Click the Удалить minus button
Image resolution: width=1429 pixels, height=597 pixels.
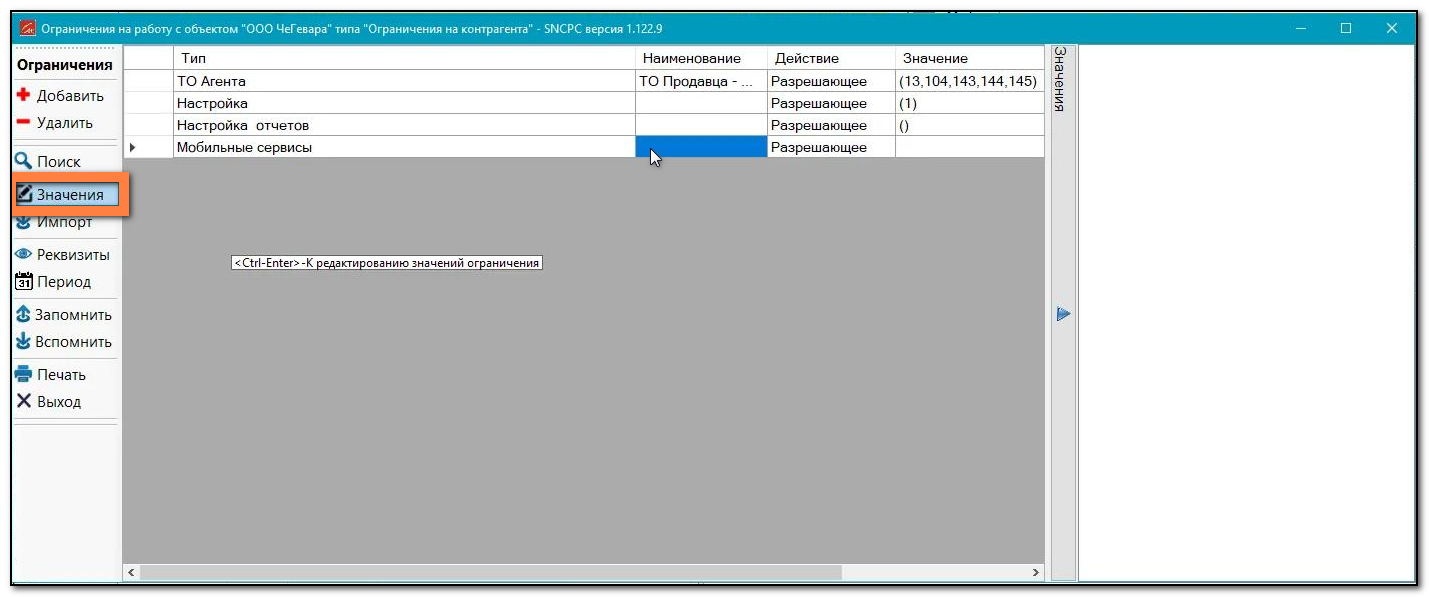56,123
